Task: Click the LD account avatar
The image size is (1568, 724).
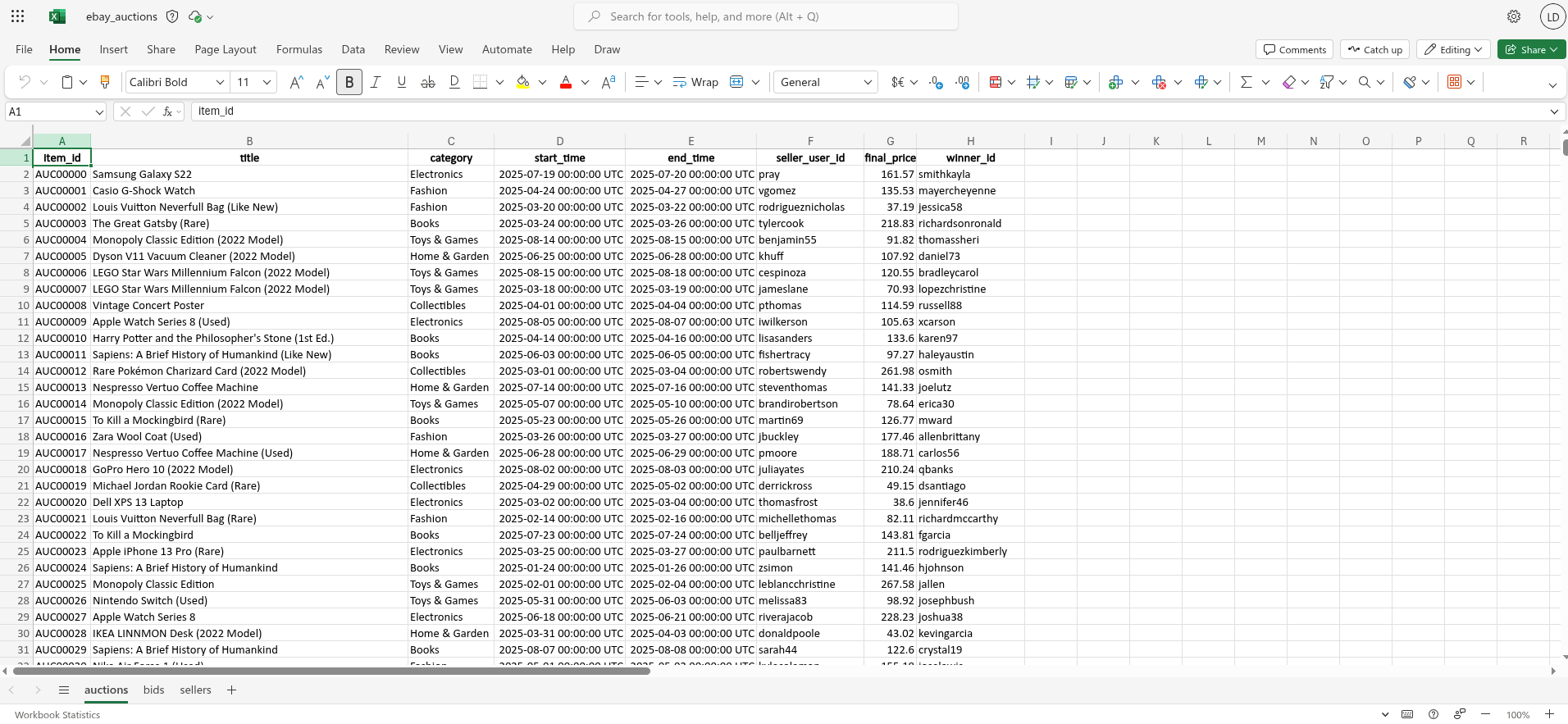Action: coord(1552,16)
